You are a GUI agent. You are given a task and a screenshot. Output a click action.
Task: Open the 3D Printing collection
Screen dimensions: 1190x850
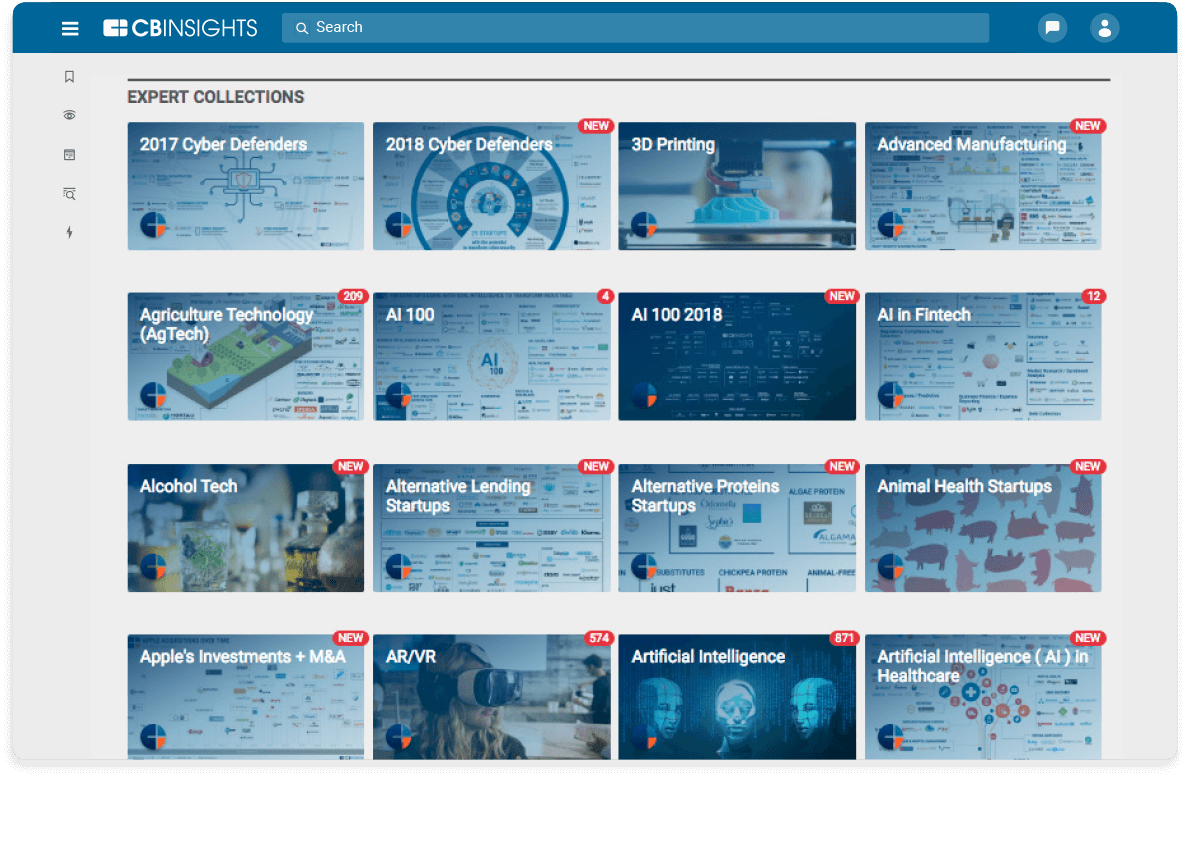(736, 186)
